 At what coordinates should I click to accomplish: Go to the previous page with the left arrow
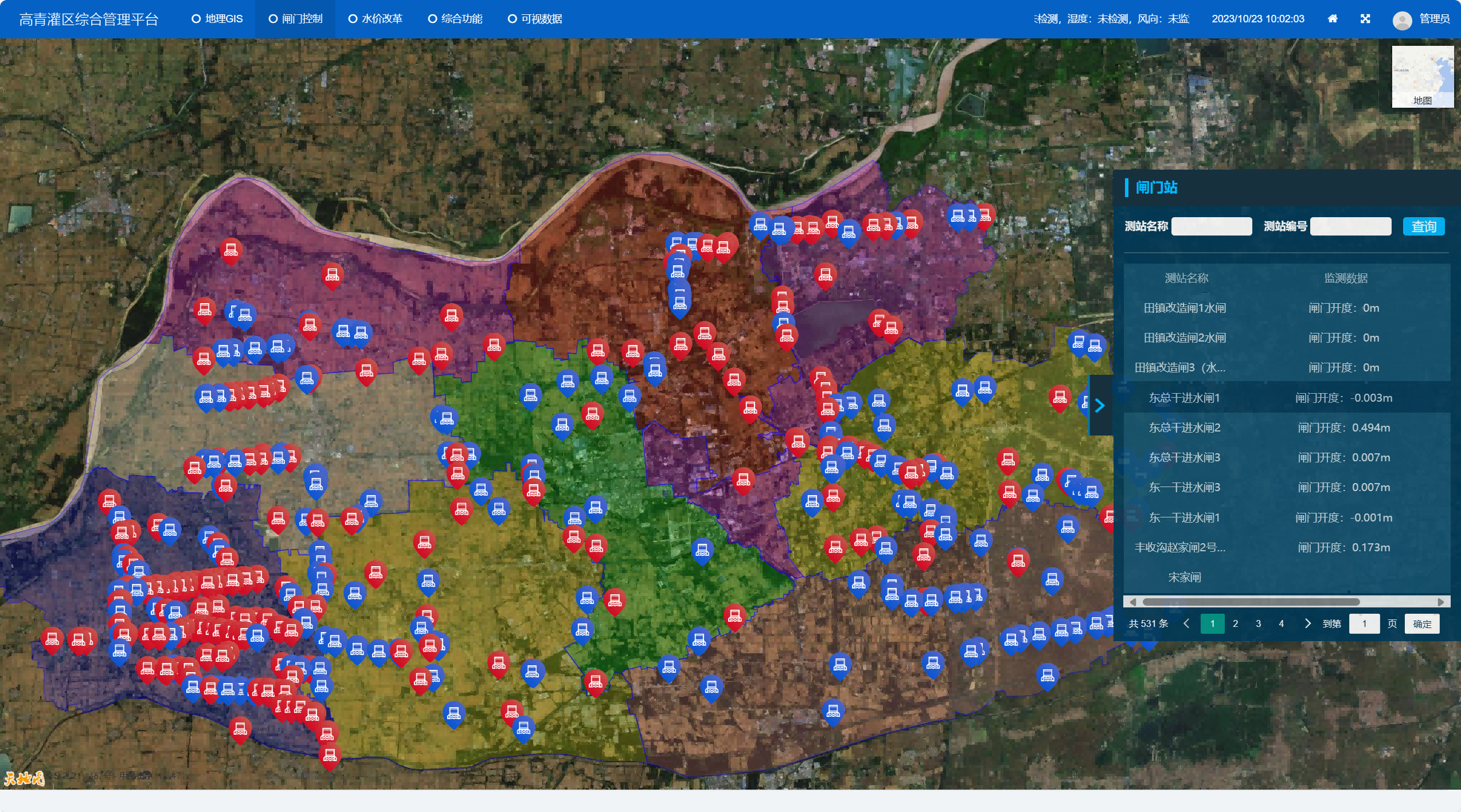coord(1186,623)
